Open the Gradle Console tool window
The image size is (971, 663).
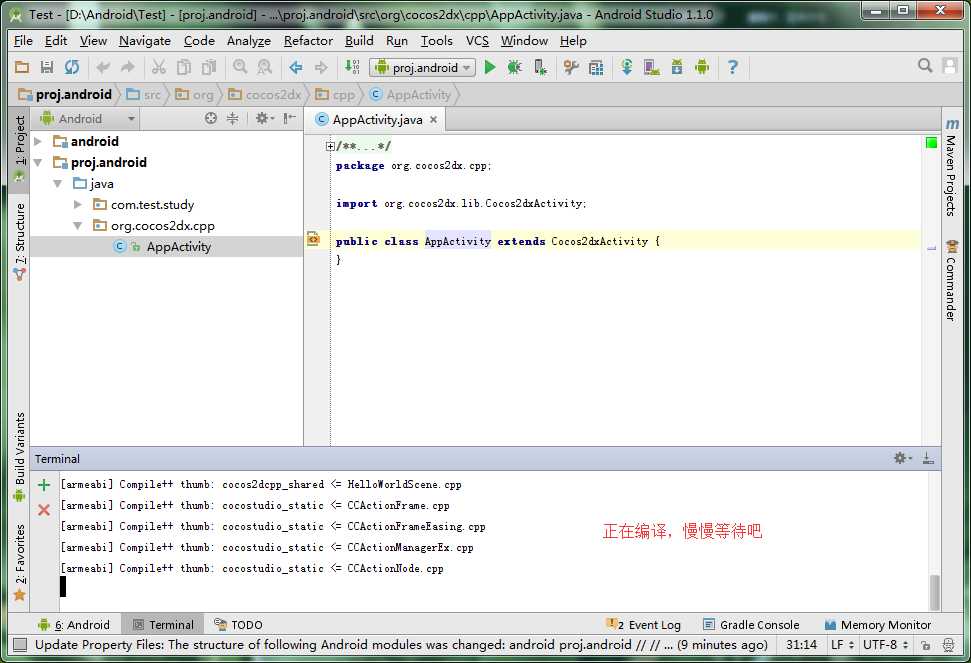pyautogui.click(x=752, y=625)
